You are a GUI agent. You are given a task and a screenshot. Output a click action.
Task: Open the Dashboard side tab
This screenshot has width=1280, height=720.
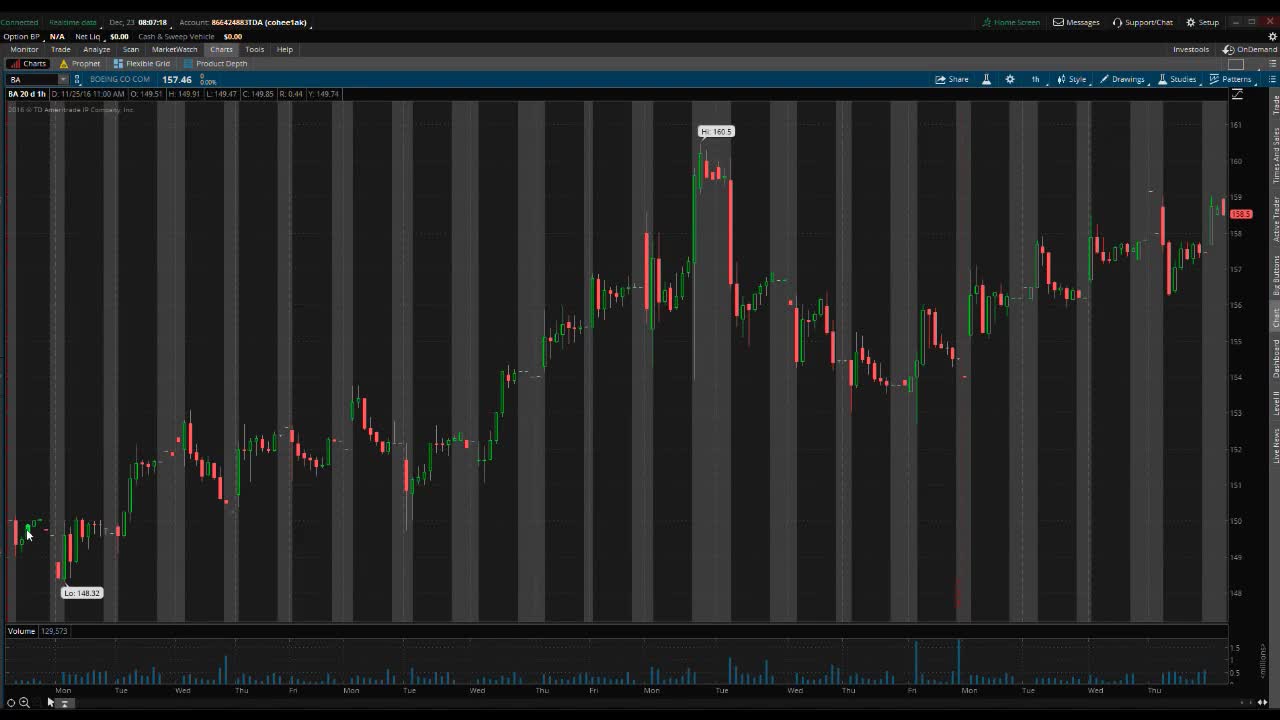1275,358
